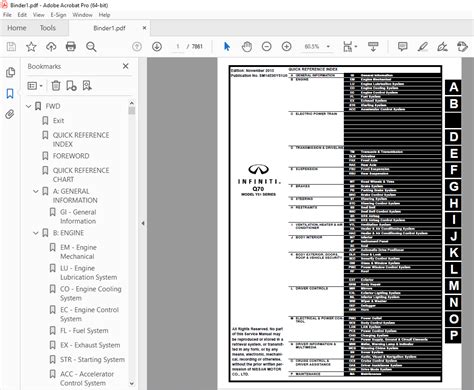Open the Sign document tool

[442, 47]
